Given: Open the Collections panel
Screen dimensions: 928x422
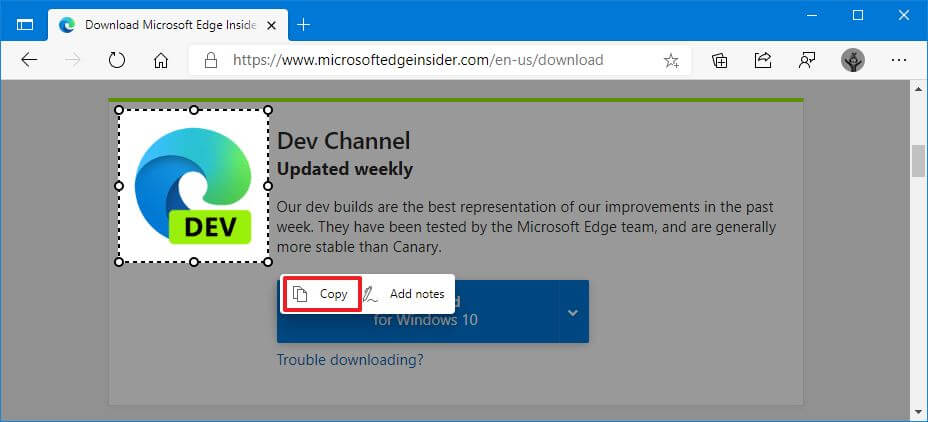Looking at the screenshot, I should point(719,60).
